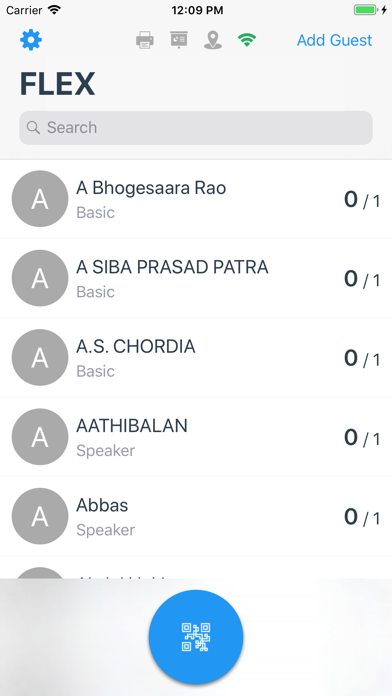
Task: Tap the avatar beside A Bhogesaara Rao
Action: 40,199
